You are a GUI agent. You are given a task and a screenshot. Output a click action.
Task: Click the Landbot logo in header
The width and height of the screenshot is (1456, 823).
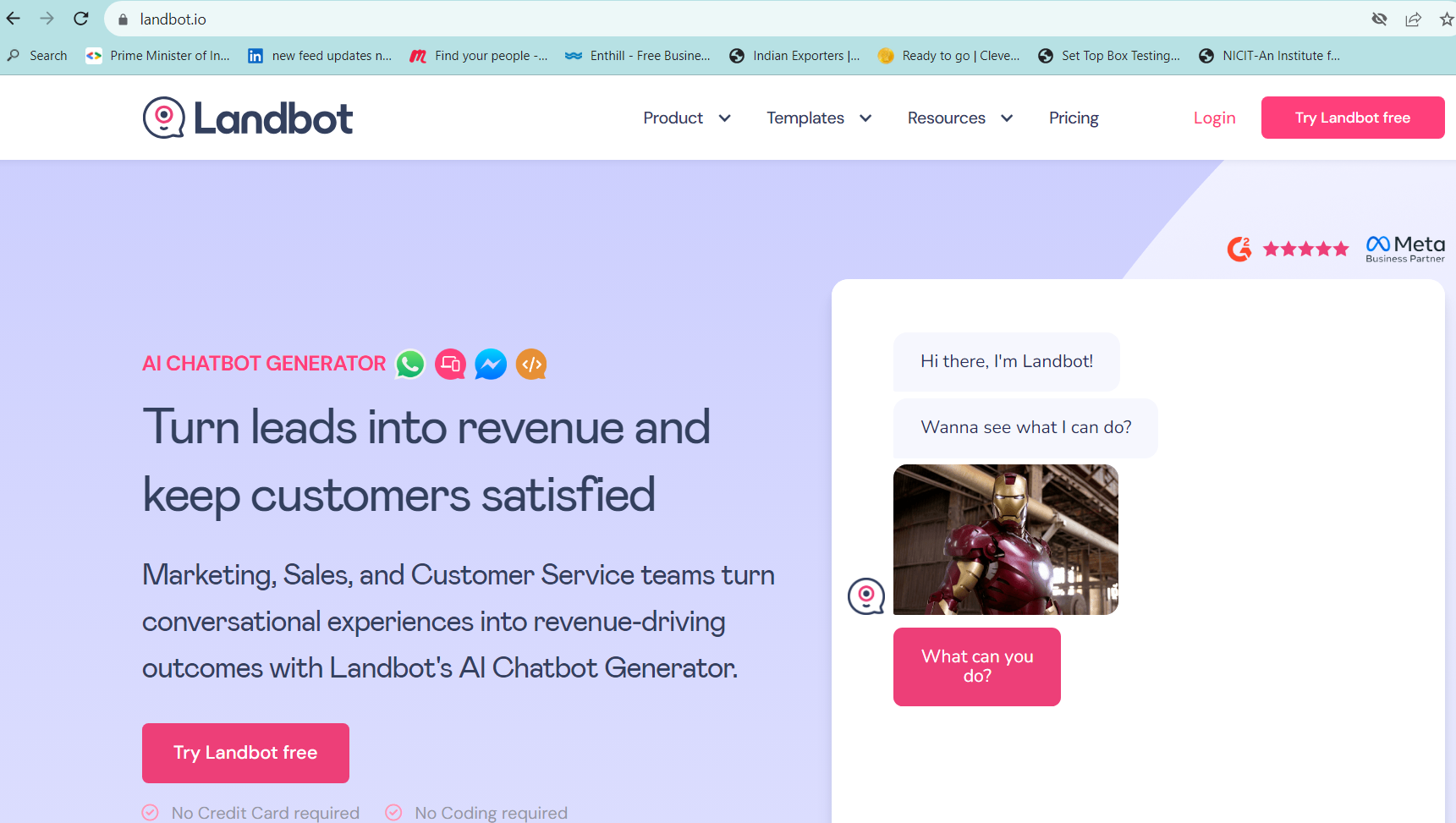pos(248,118)
